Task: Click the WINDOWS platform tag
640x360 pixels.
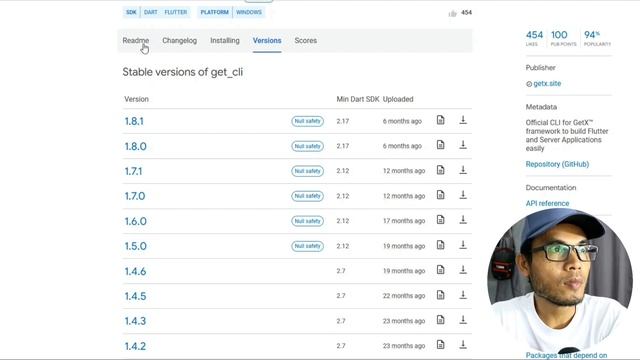Action: (x=249, y=12)
